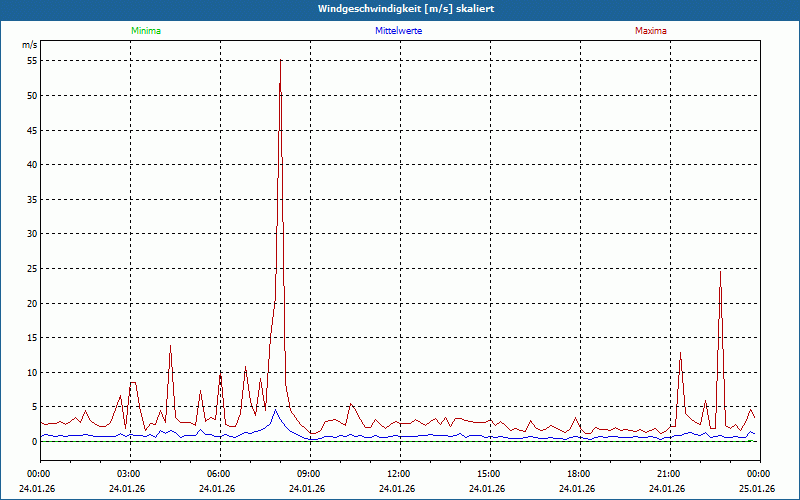Click the 21:00 time label on the x-axis

670,474
